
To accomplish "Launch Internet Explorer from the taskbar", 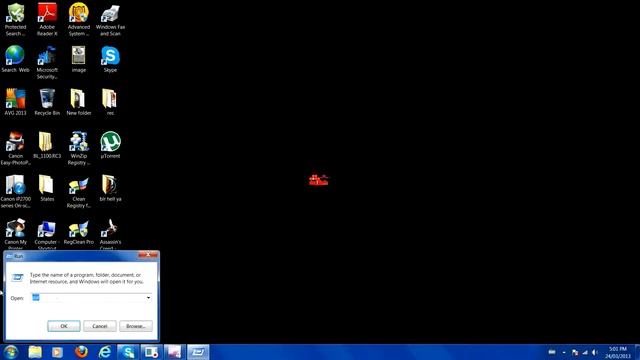I will [104, 352].
